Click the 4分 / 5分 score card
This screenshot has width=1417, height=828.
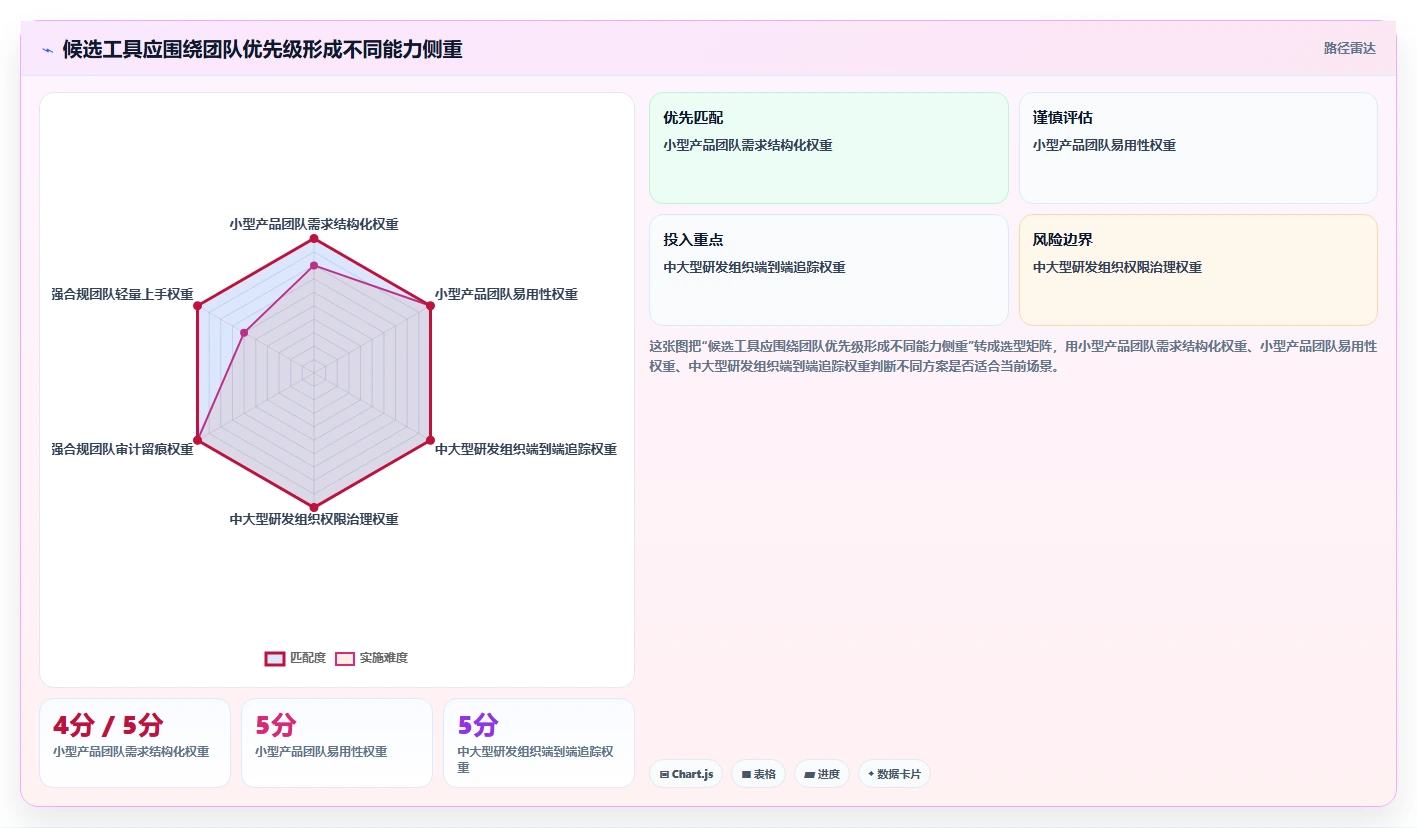[x=135, y=743]
